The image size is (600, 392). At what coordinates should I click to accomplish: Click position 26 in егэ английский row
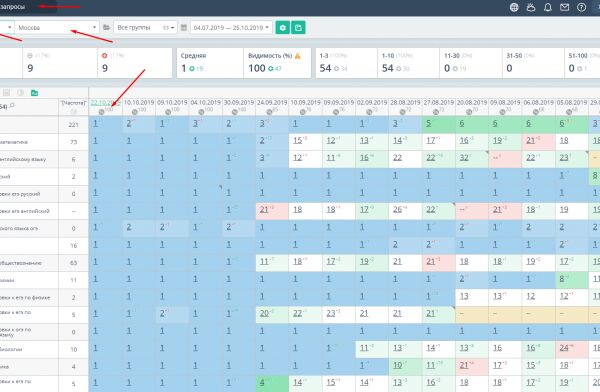(398, 209)
